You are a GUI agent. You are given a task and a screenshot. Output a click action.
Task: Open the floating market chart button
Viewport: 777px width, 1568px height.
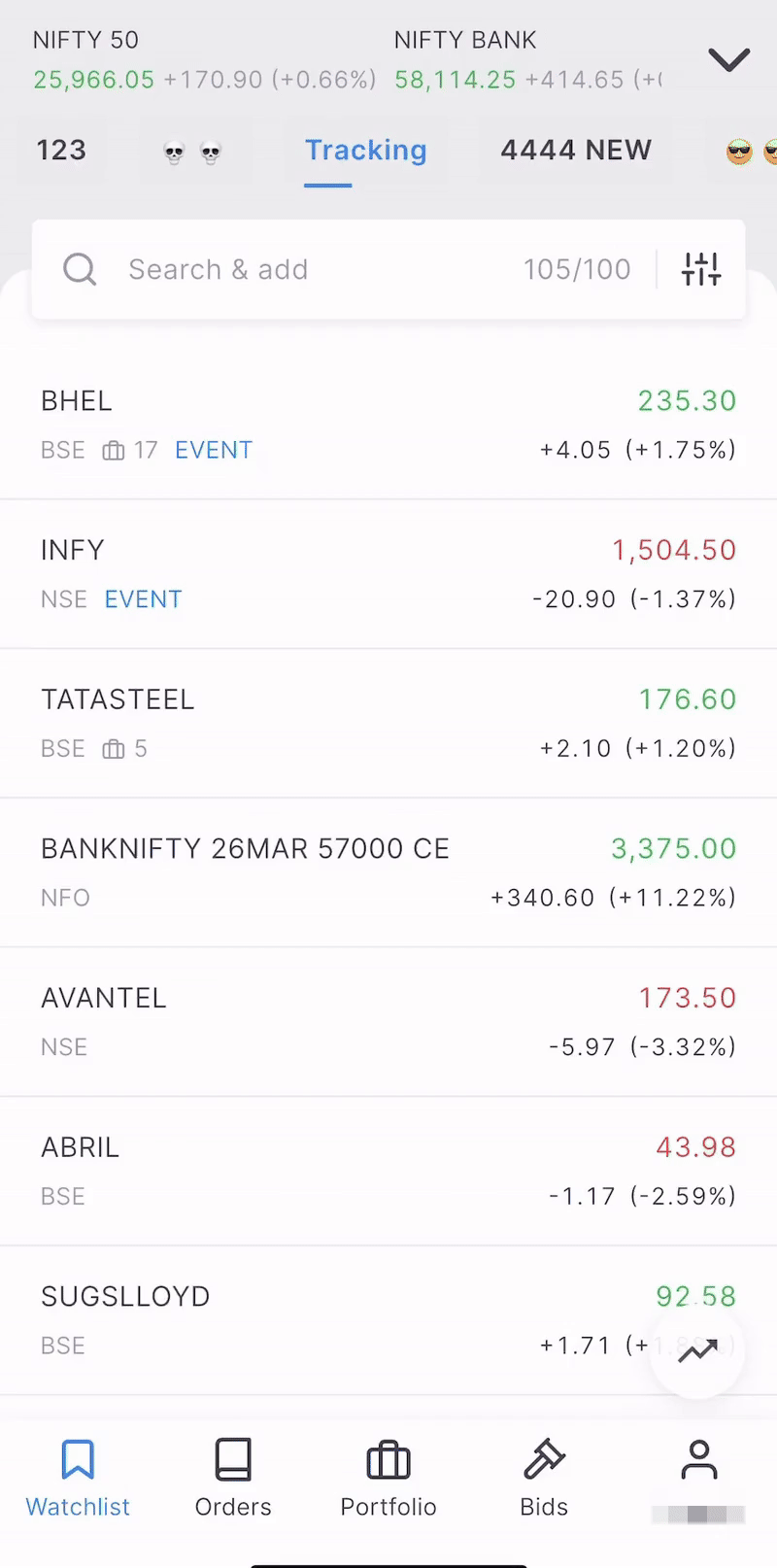coord(697,1350)
